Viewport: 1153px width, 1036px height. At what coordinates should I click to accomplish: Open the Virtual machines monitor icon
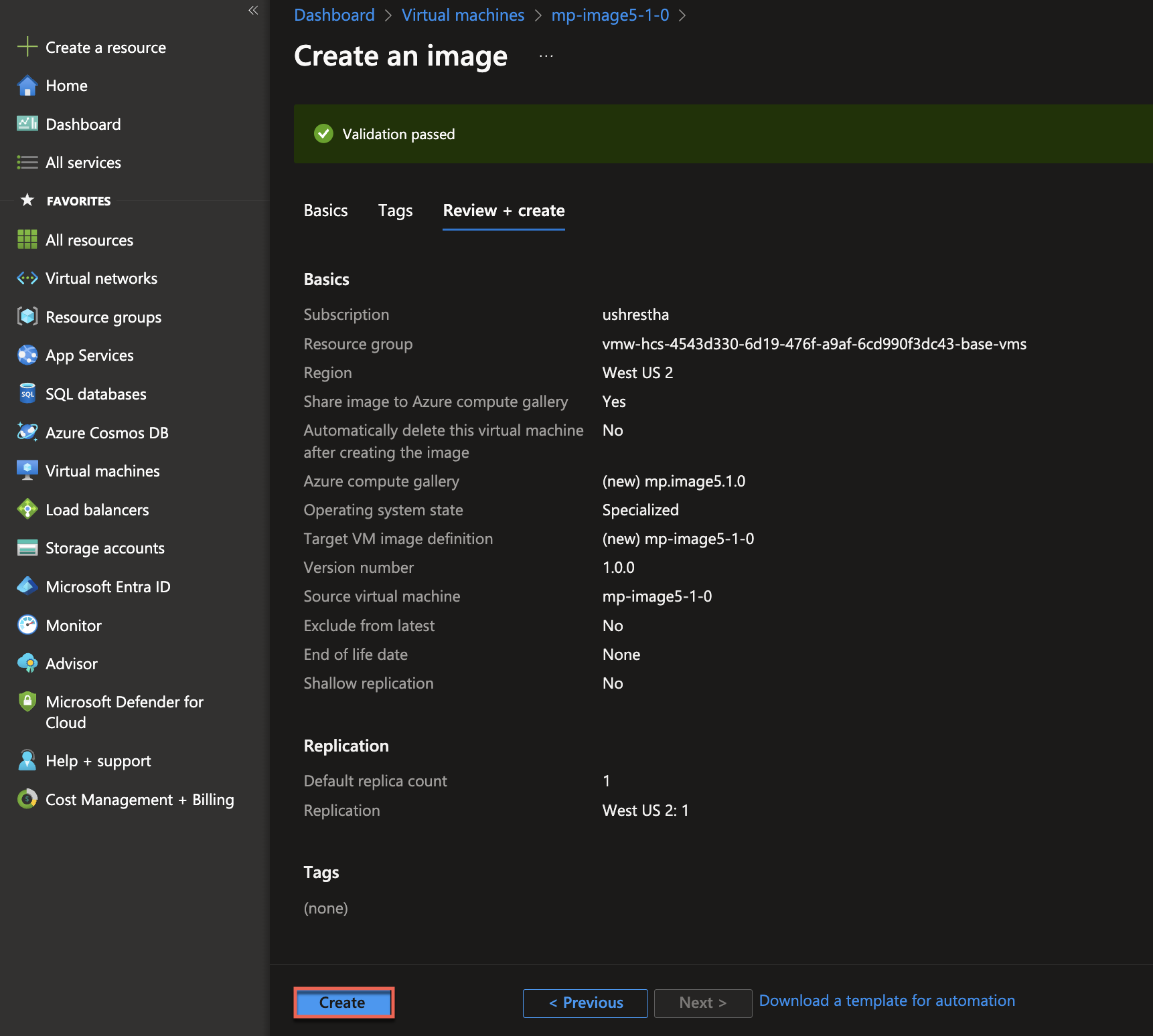tap(27, 470)
